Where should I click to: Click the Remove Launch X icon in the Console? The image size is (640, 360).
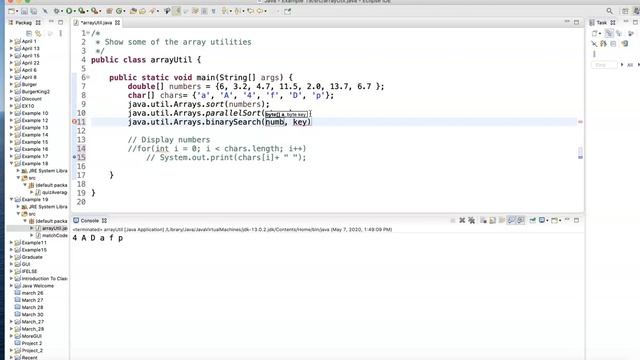click(x=462, y=220)
